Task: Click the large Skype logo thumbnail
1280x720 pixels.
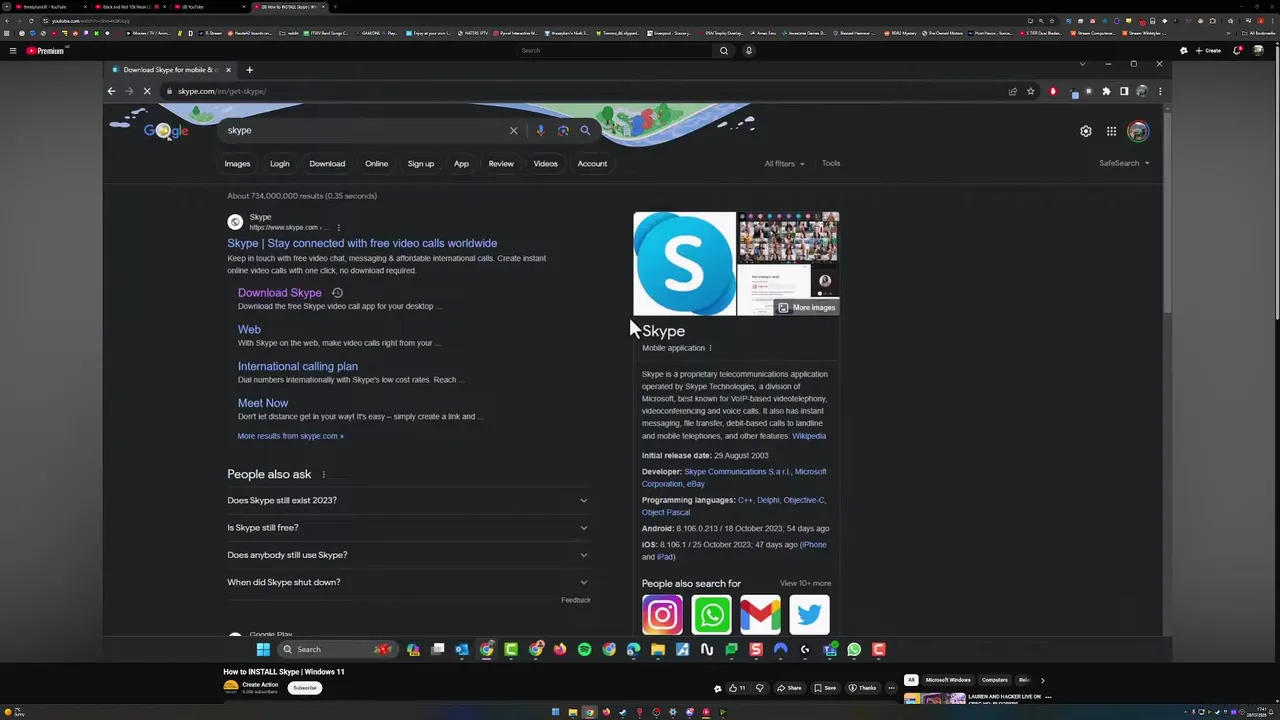Action: (x=684, y=263)
